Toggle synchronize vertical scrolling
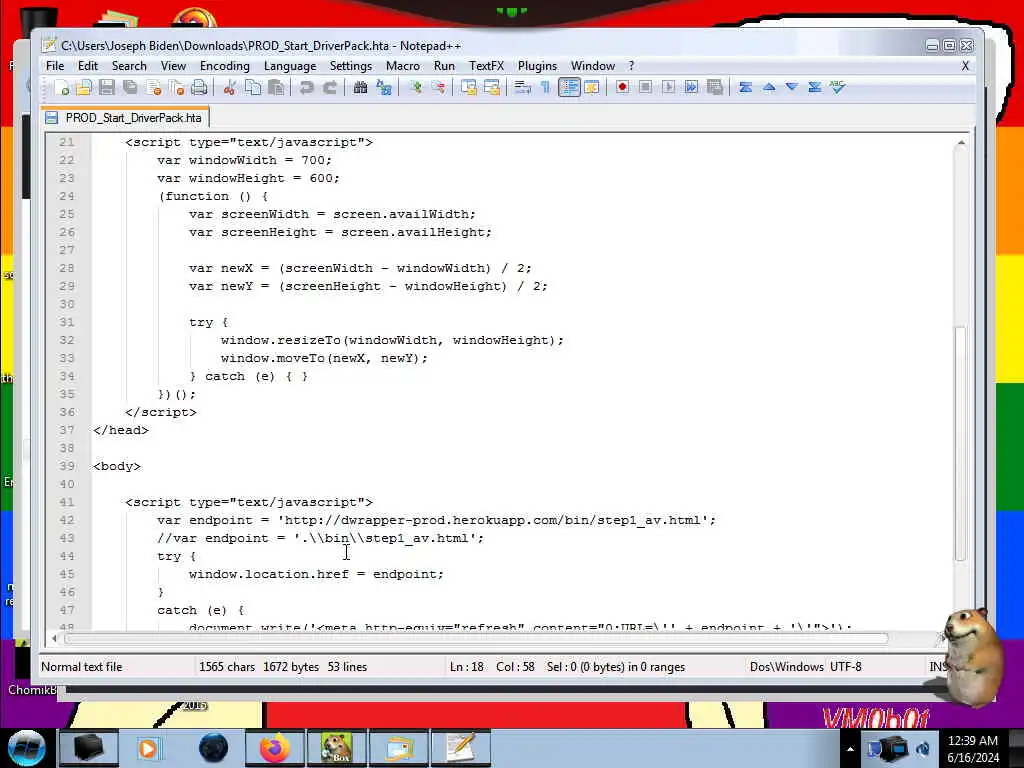Screen dimensions: 1024x768 (468, 88)
